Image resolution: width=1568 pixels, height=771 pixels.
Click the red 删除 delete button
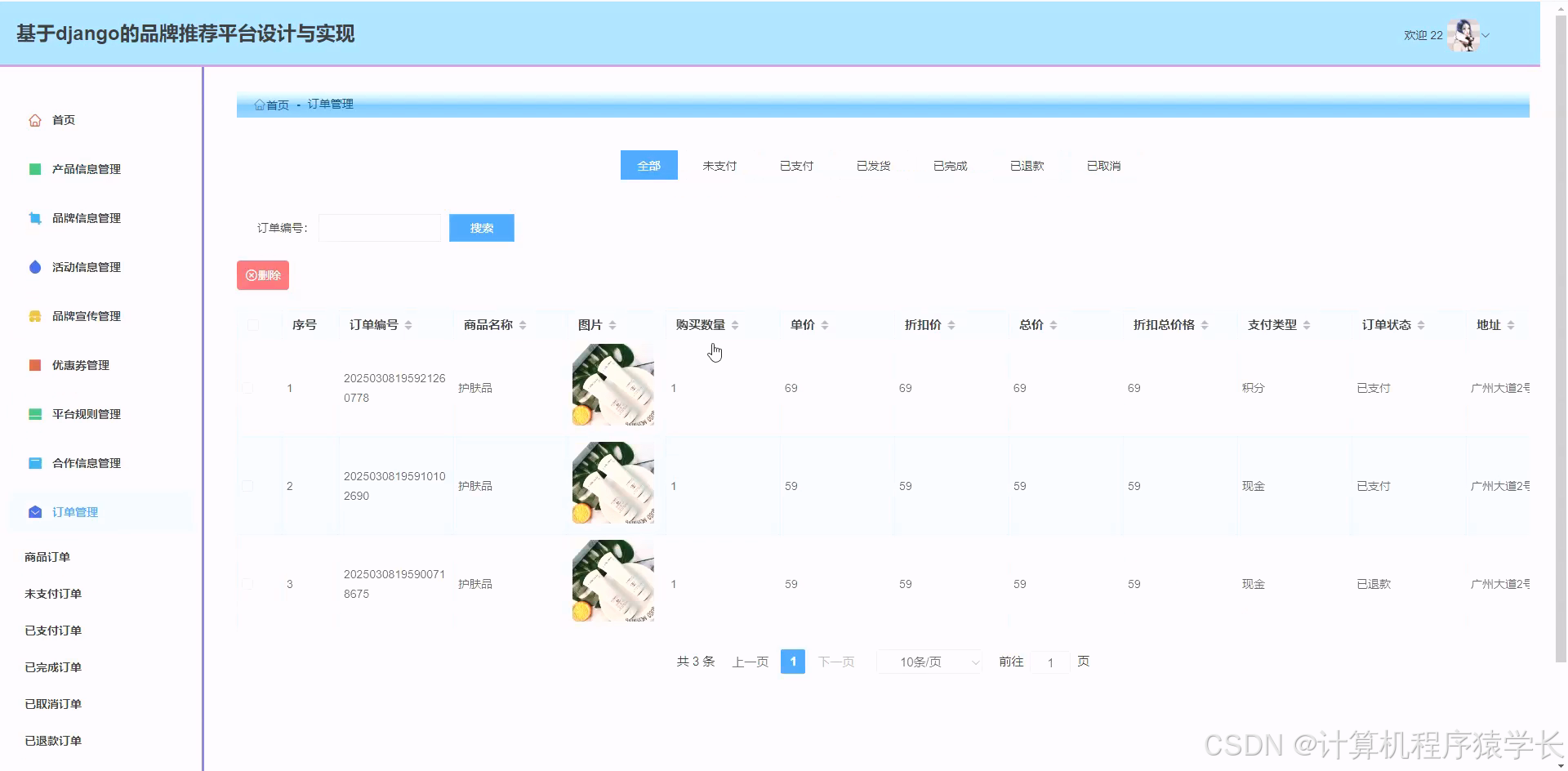tap(262, 274)
